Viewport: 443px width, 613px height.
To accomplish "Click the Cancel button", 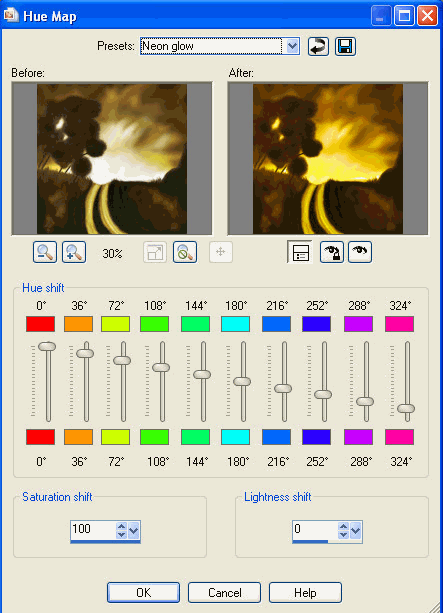I will click(224, 593).
